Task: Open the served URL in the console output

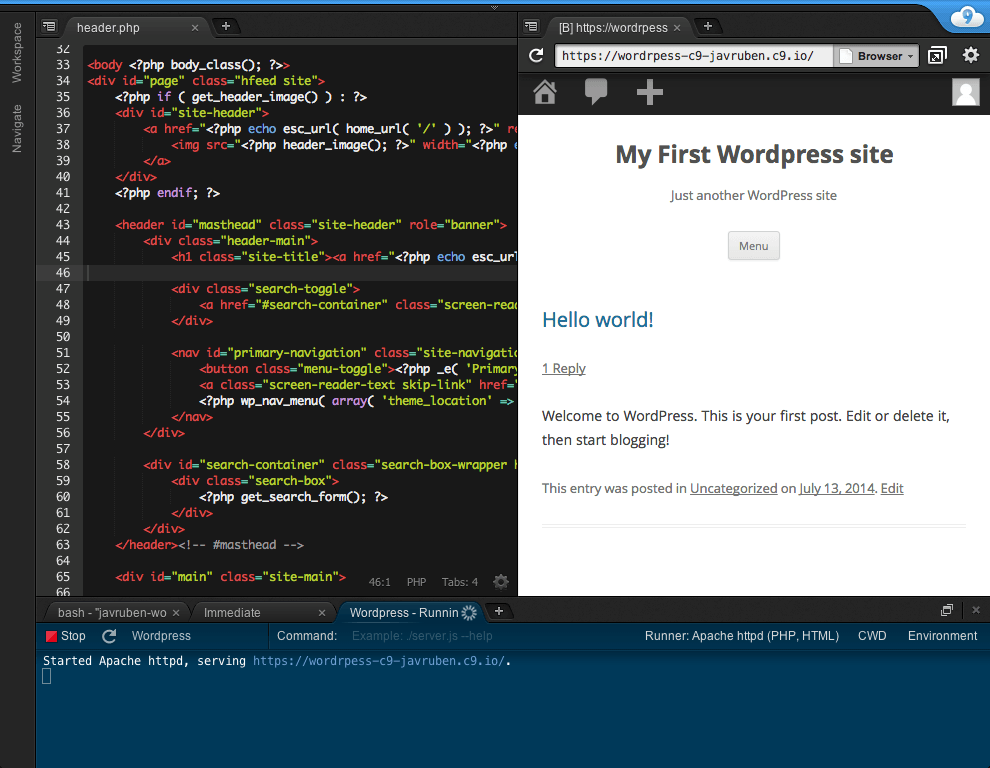Action: click(379, 661)
